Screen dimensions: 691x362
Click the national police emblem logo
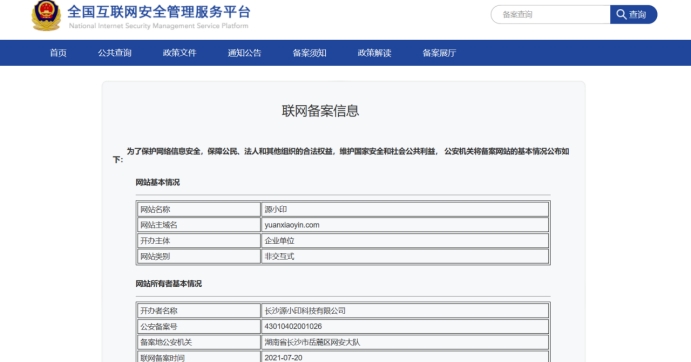[46, 15]
